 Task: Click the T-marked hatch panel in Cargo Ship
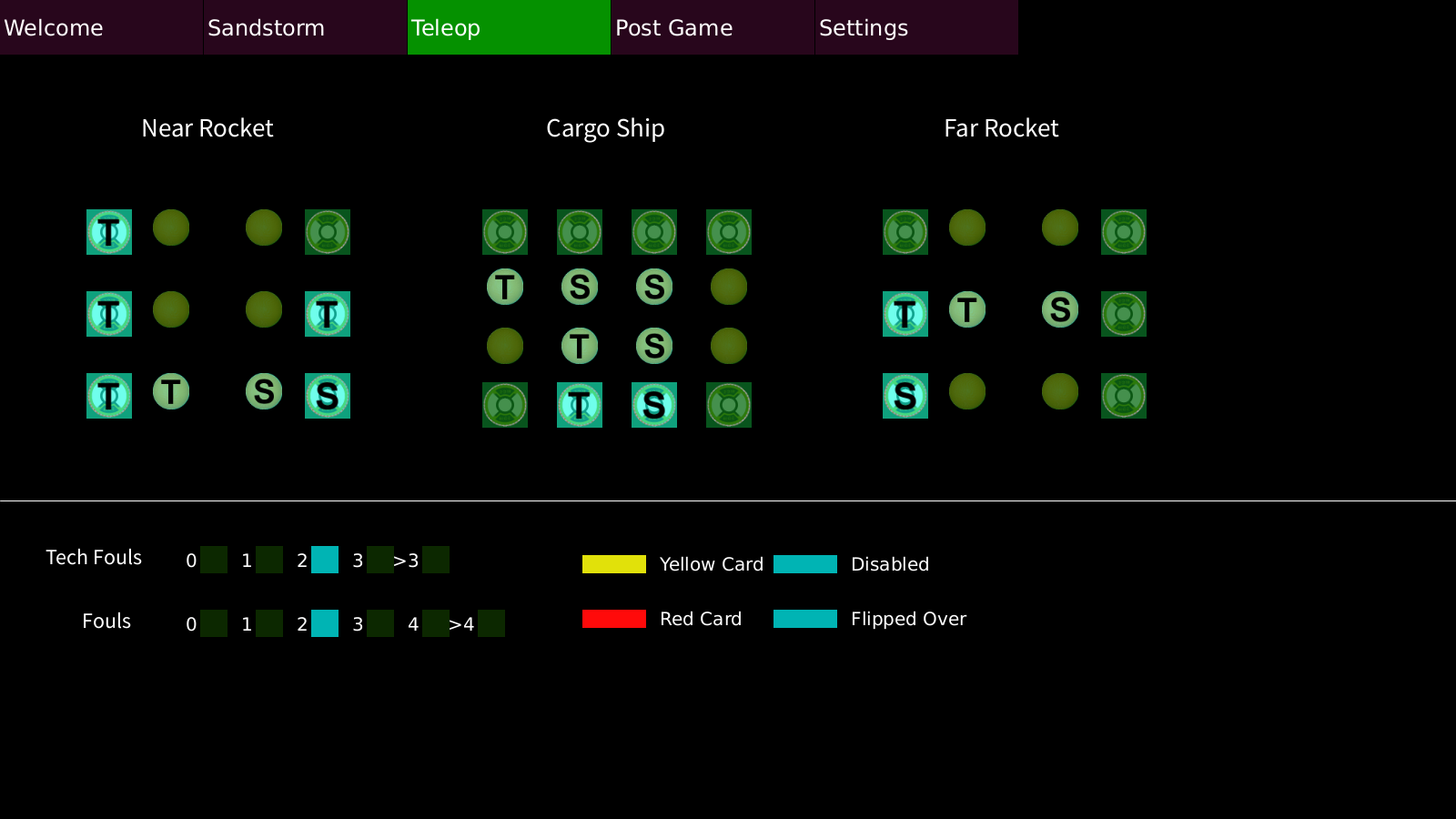[x=580, y=405]
